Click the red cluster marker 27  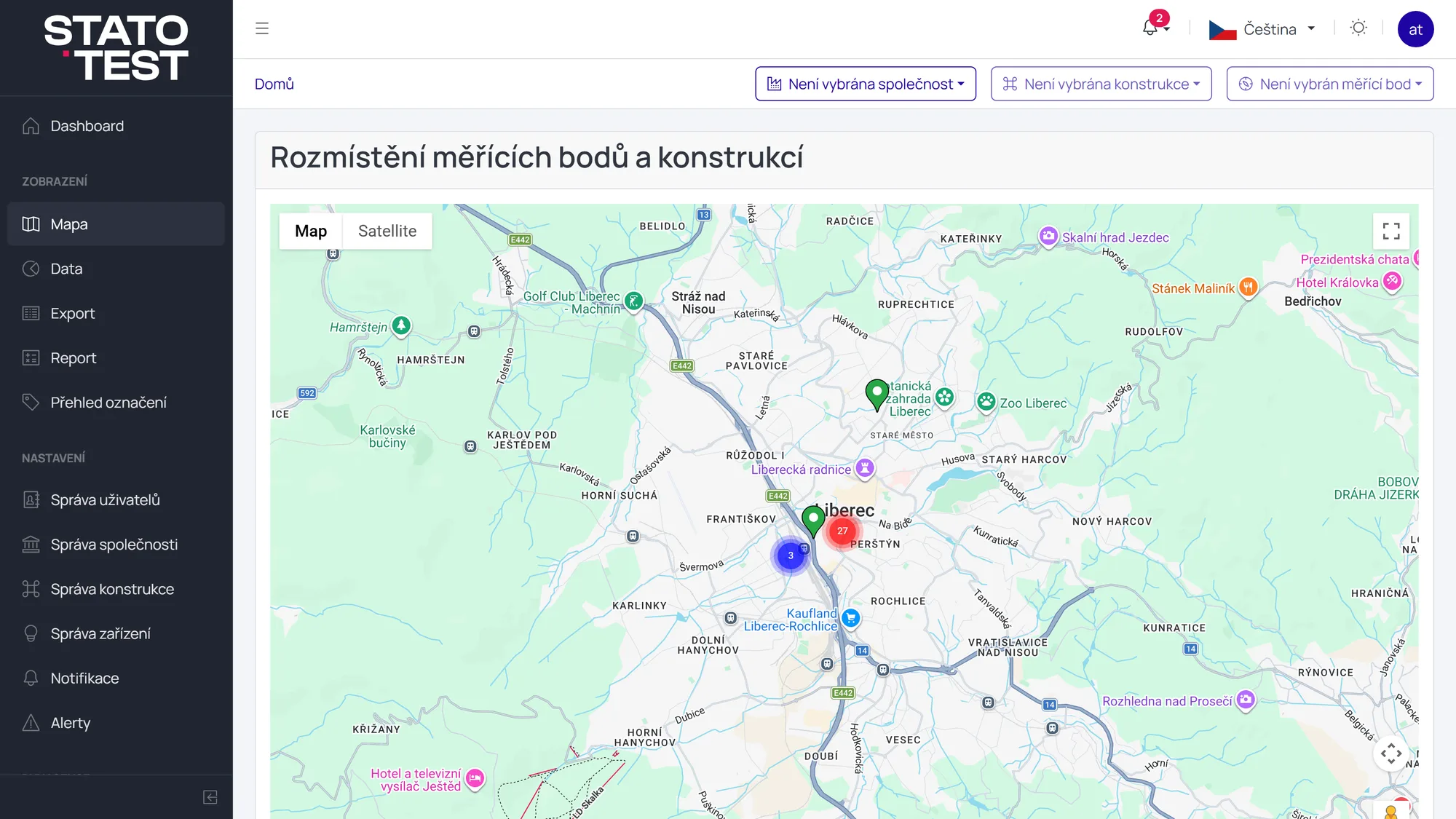point(842,531)
